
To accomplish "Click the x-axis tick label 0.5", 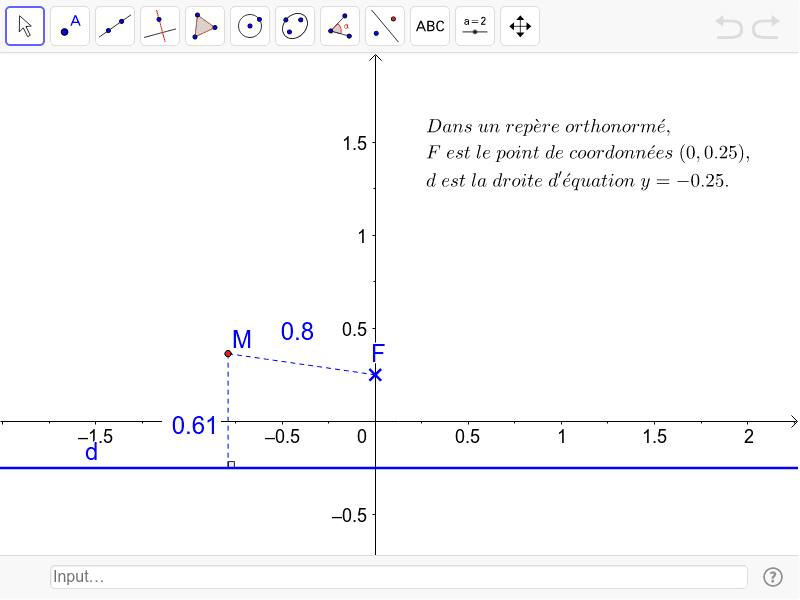I will tap(467, 437).
